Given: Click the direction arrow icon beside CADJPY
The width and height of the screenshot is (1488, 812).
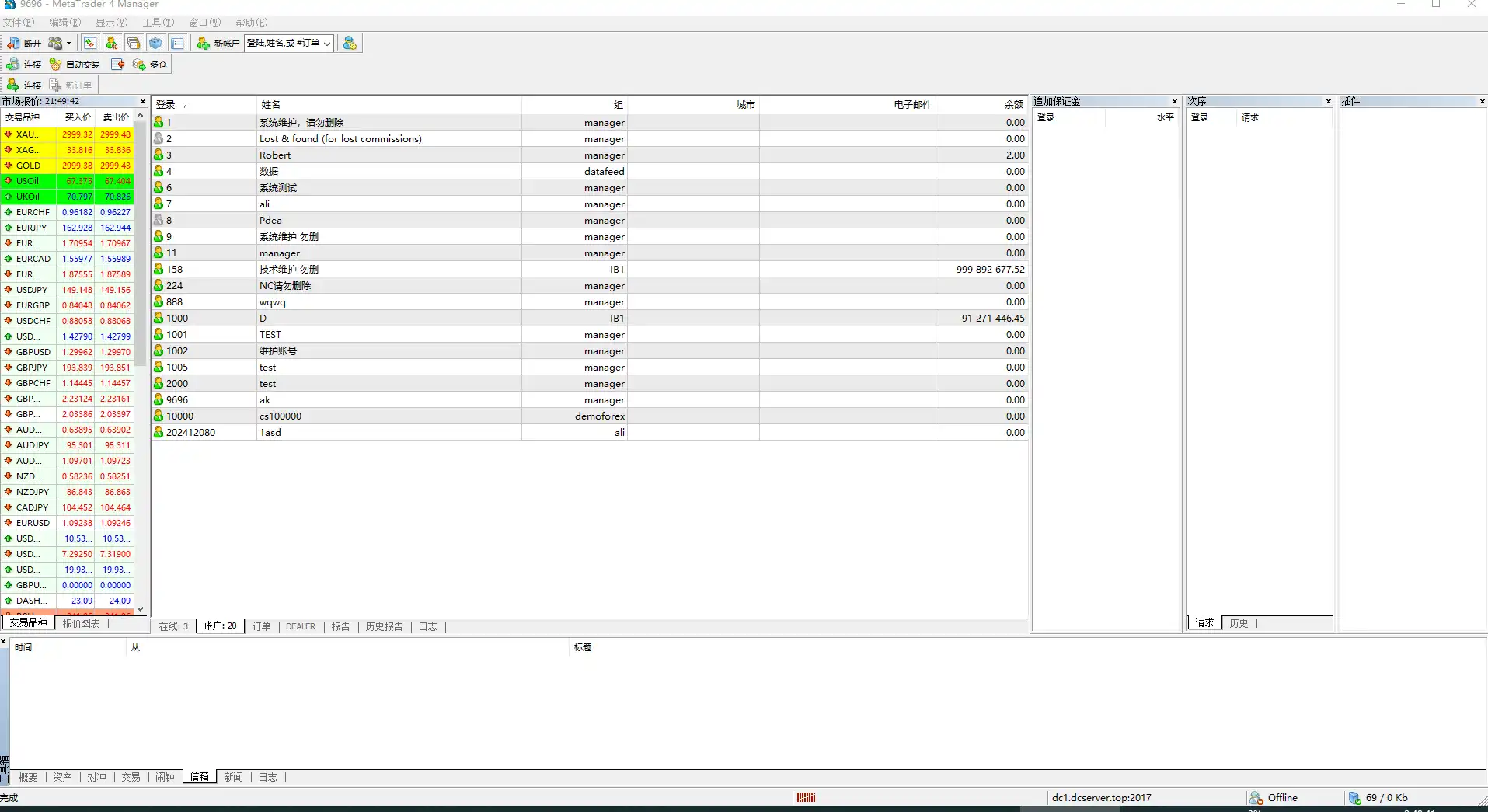Looking at the screenshot, I should click(x=9, y=507).
